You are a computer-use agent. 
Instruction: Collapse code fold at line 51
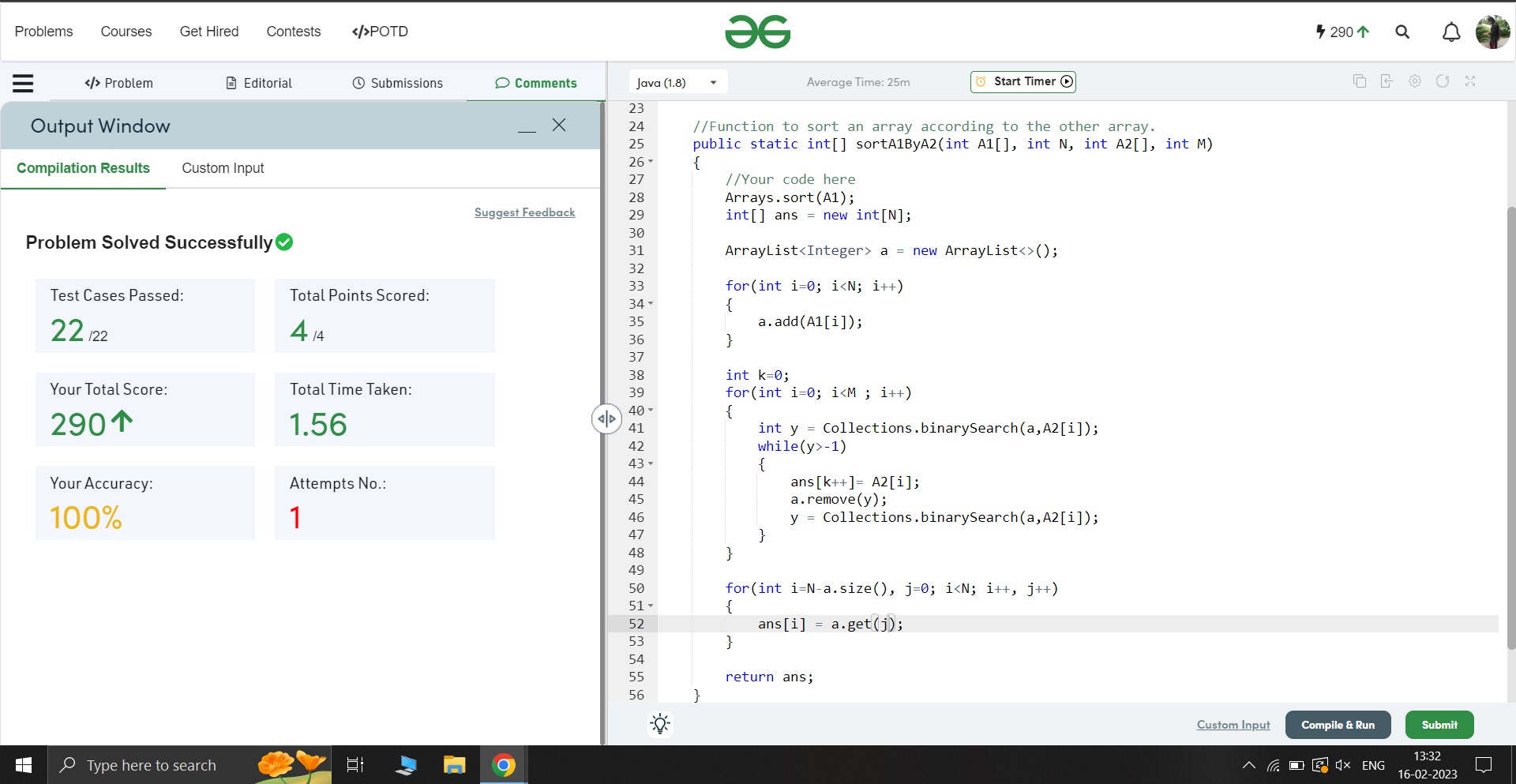(651, 606)
